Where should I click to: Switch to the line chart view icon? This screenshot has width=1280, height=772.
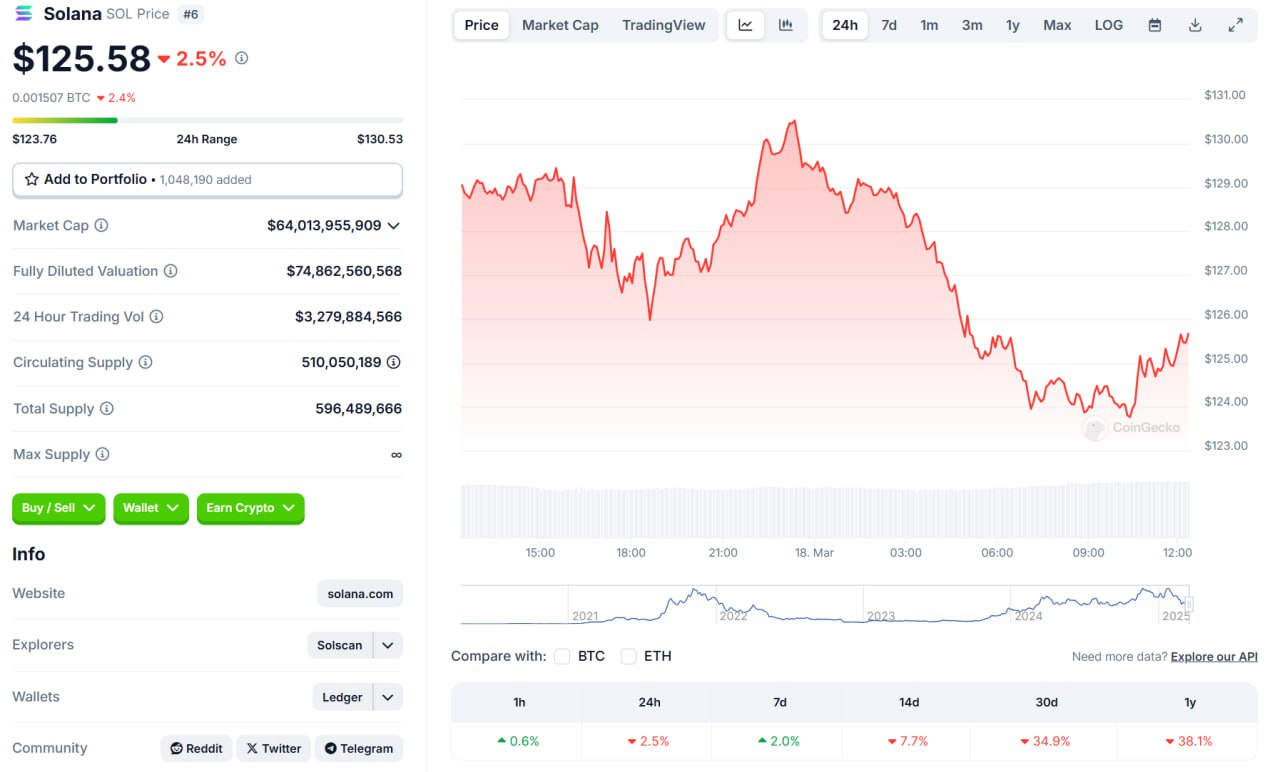(x=745, y=25)
